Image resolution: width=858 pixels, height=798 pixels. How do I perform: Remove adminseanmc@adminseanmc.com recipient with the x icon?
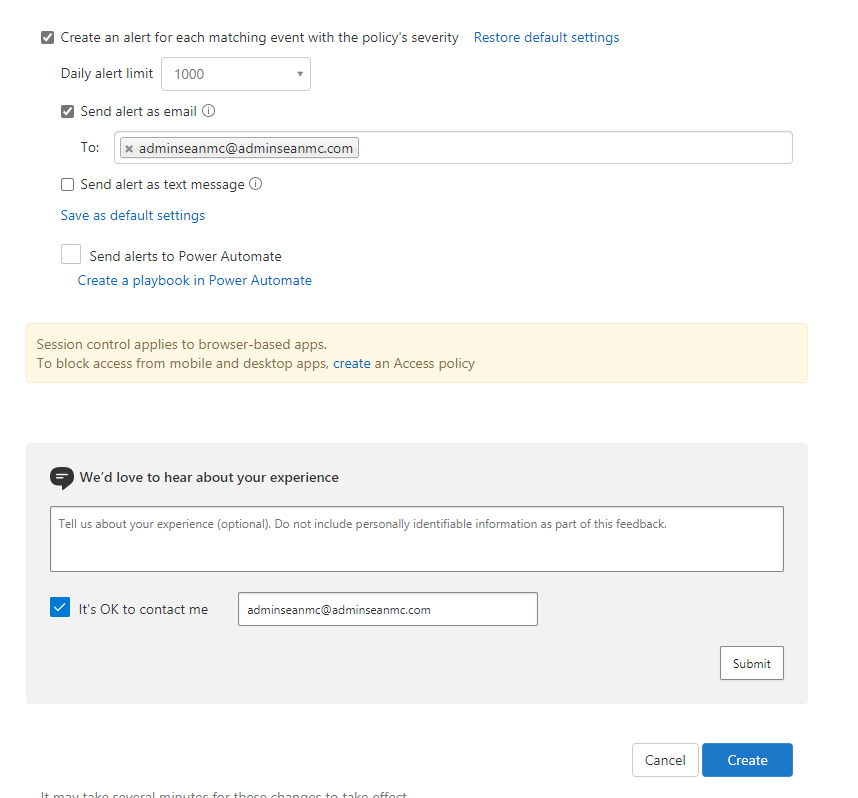coord(129,149)
